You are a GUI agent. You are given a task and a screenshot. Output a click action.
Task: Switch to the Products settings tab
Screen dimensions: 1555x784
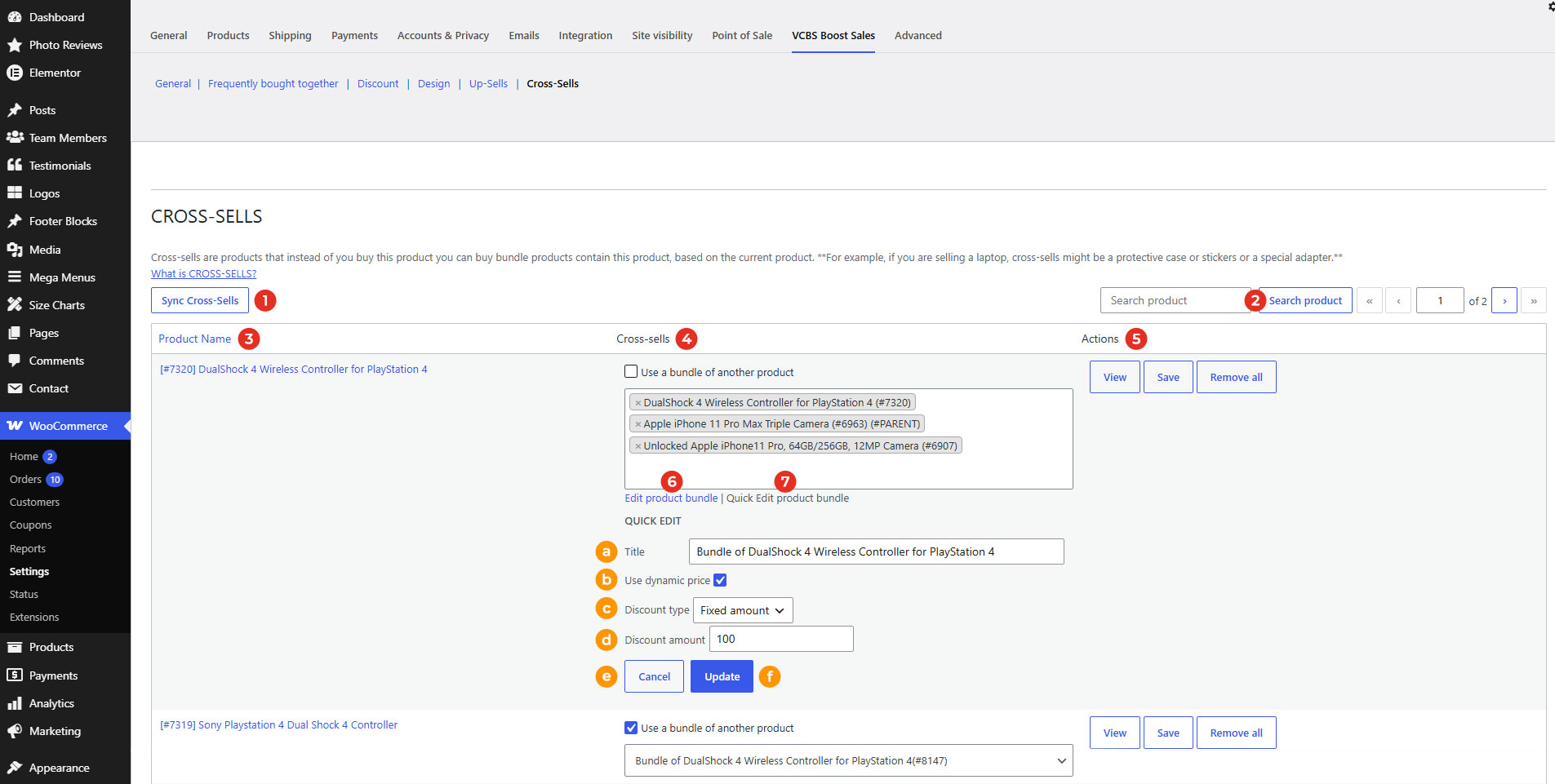(x=229, y=35)
